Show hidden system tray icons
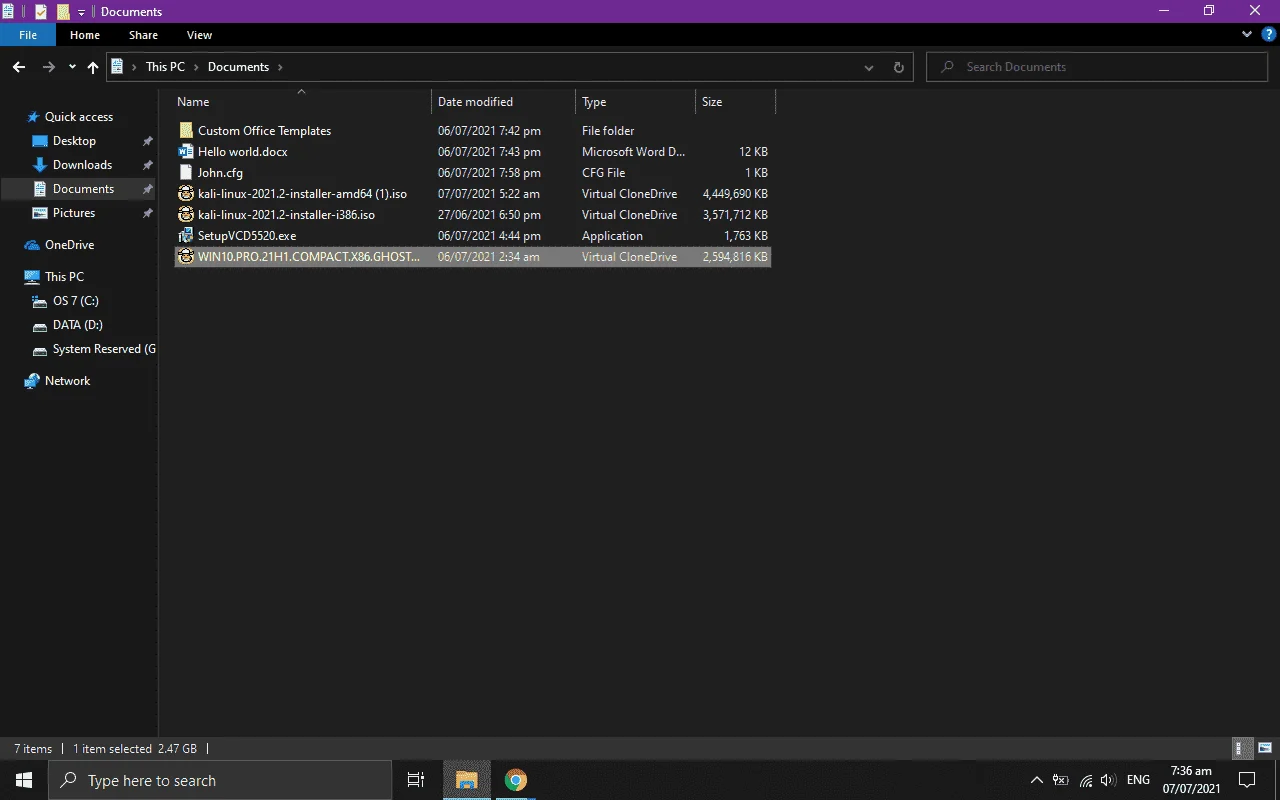 tap(1036, 780)
